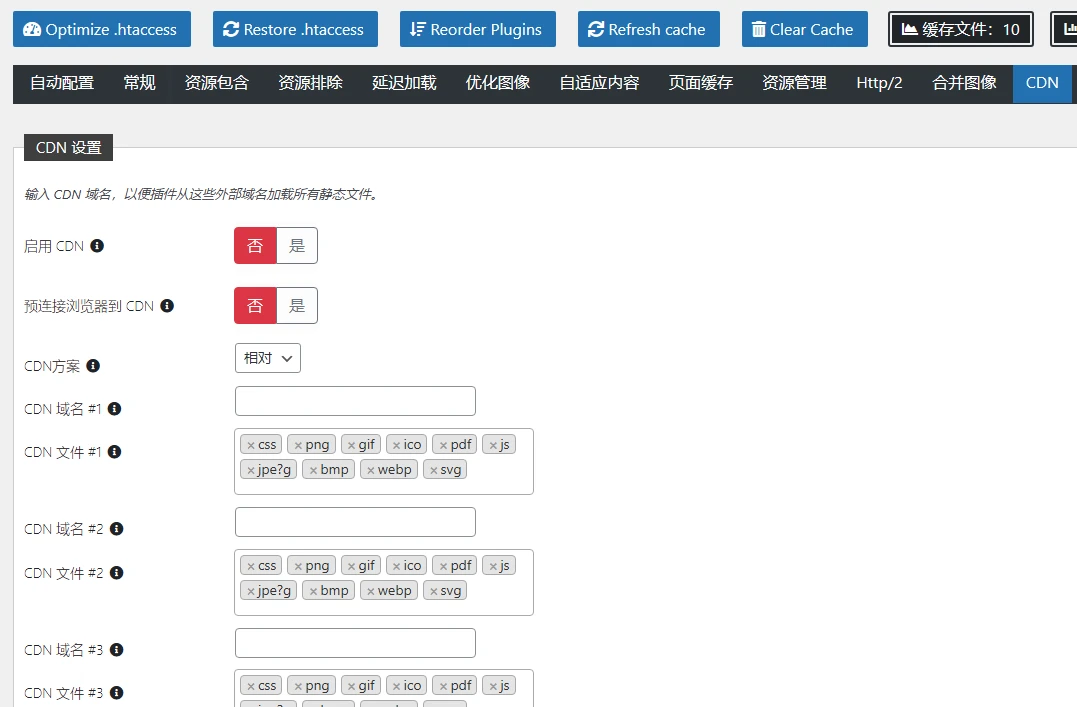Open the info tooltip next to 启用 CDN
The image size is (1077, 707).
[95, 245]
